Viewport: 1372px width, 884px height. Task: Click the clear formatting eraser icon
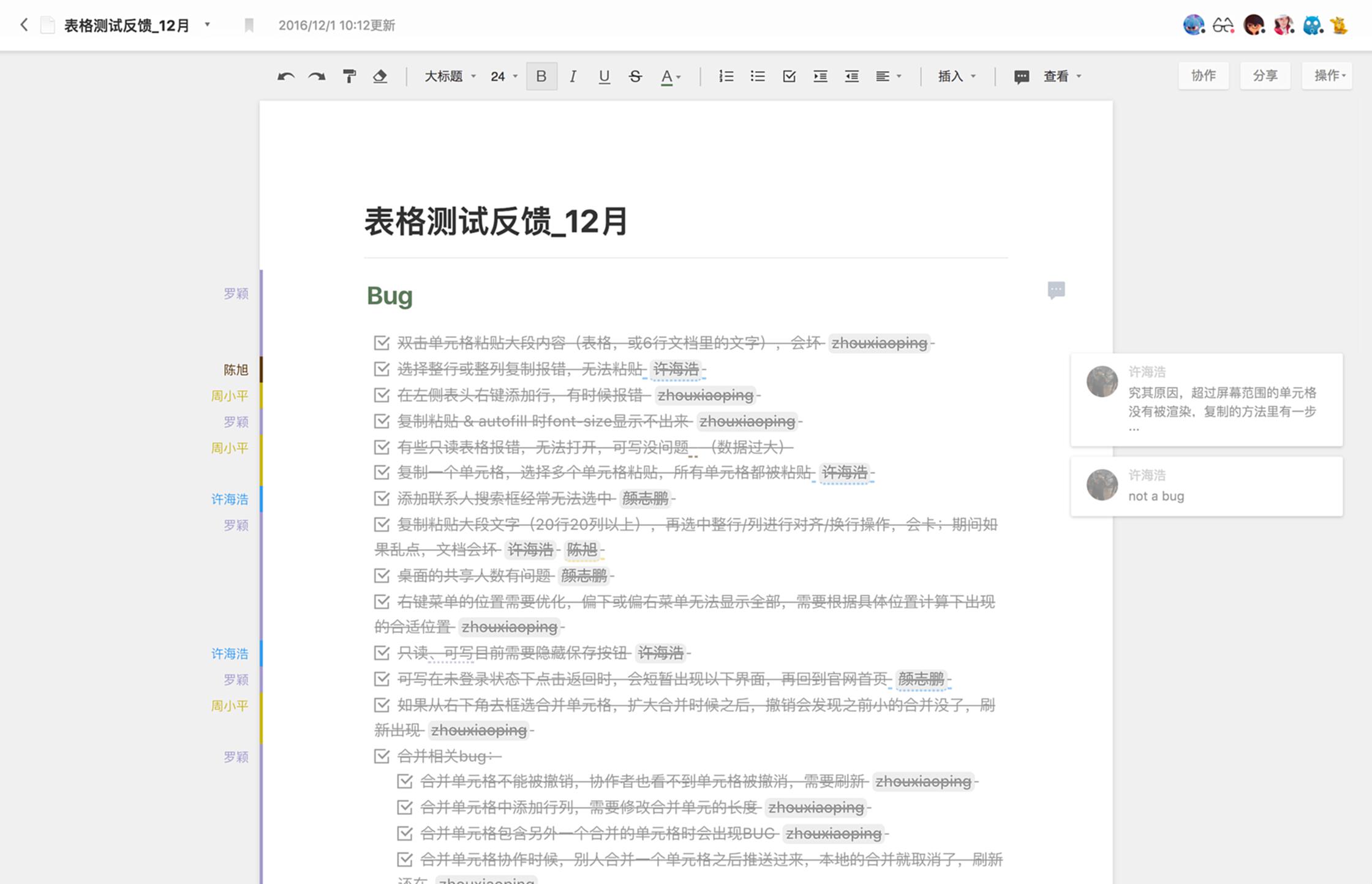pos(380,77)
